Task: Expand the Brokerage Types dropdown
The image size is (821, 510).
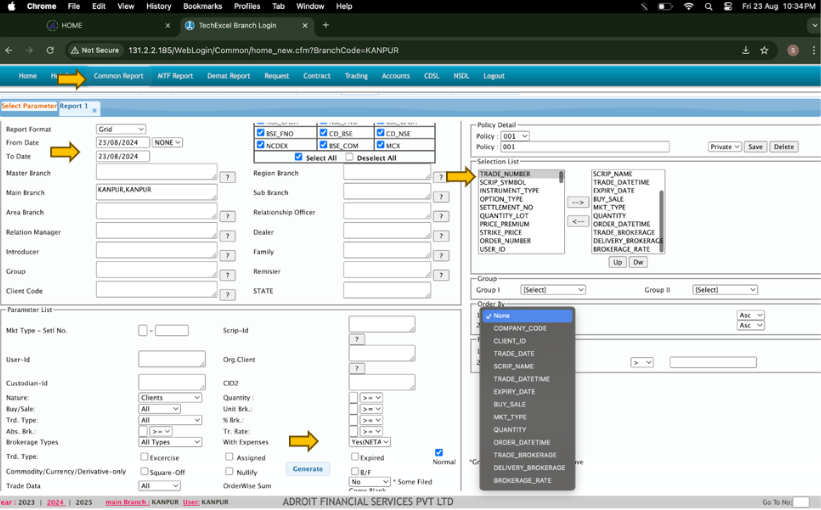Action: pos(170,442)
